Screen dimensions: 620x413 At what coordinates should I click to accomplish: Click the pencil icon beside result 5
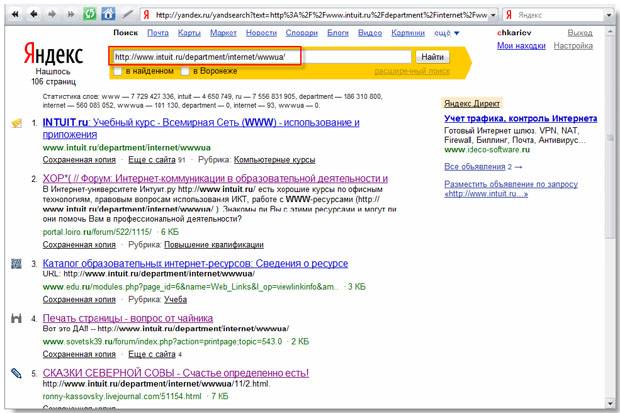click(16, 373)
